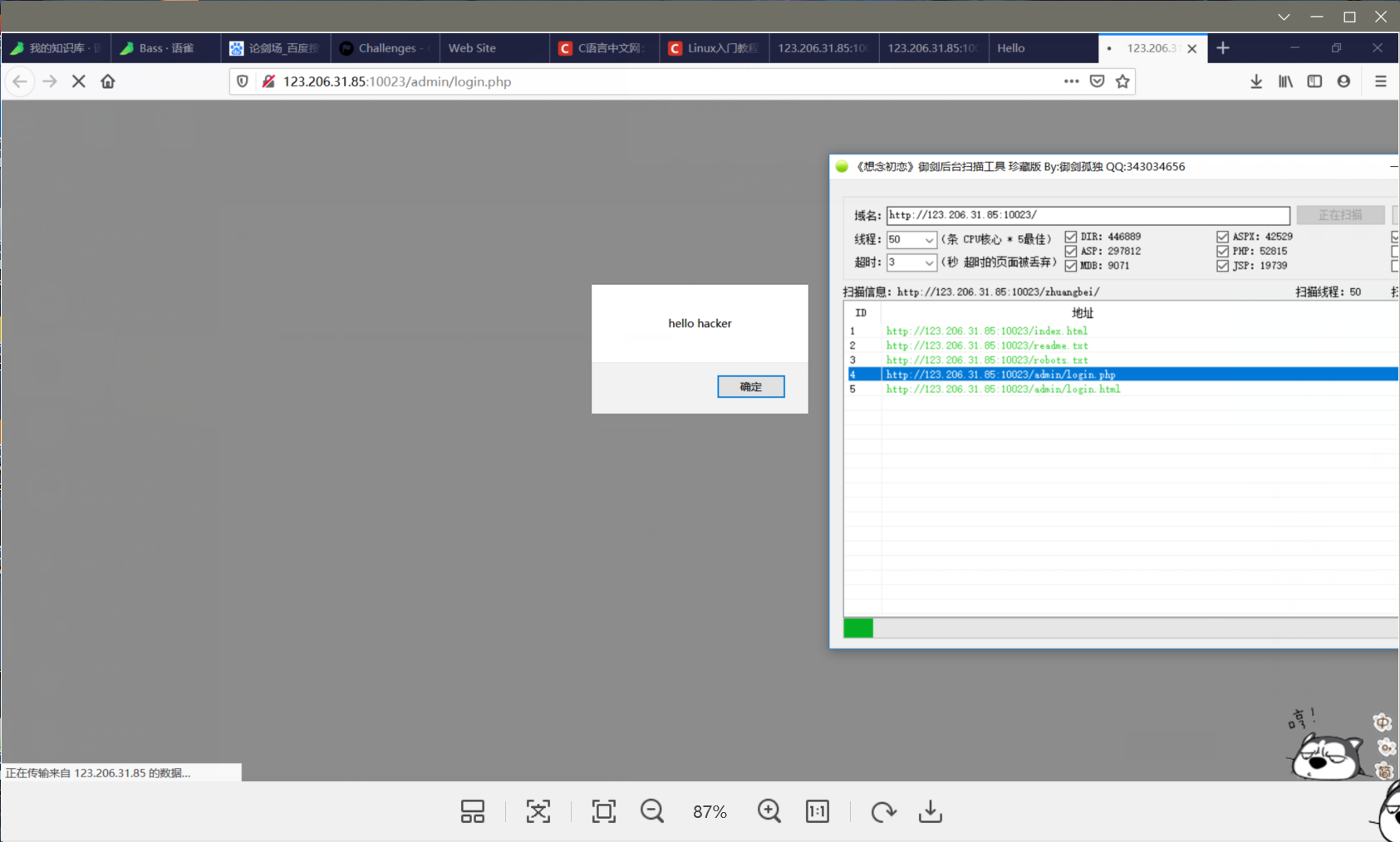Switch to the Challenges tab
1400x842 pixels.
click(x=386, y=48)
